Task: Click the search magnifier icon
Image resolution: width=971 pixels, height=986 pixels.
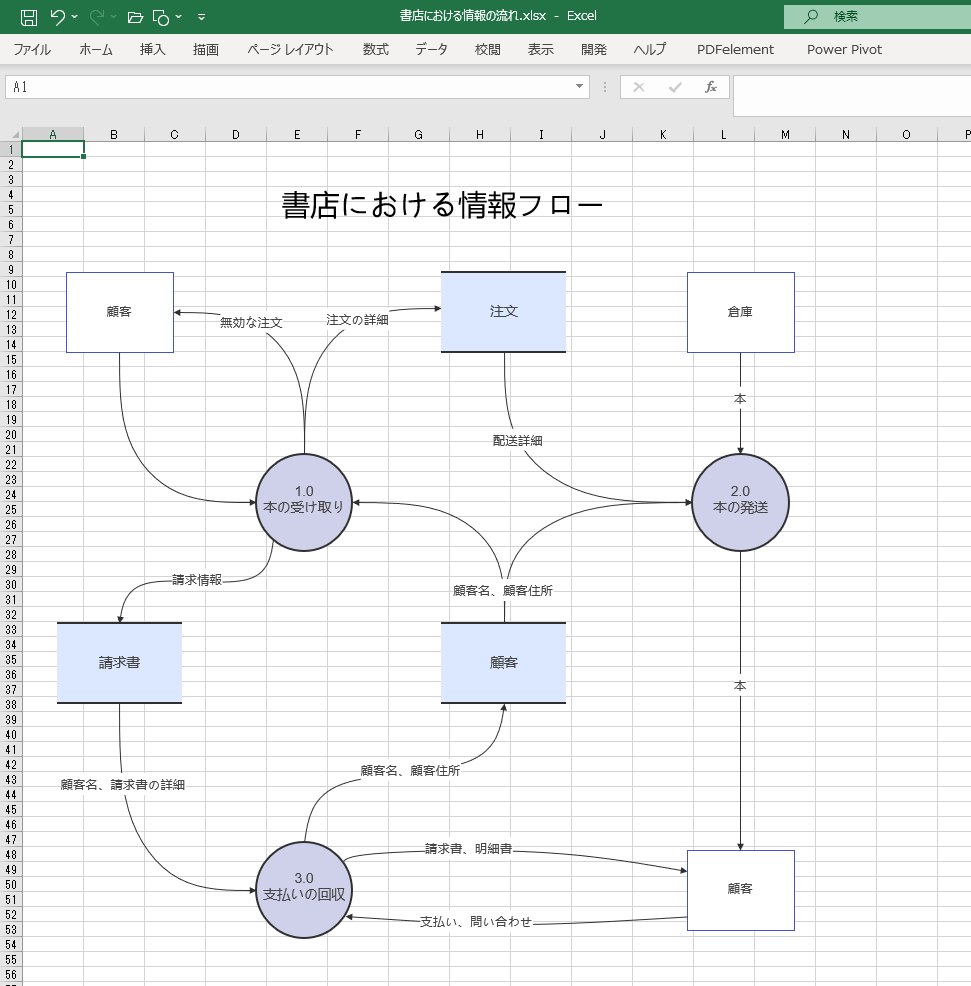Action: [x=811, y=16]
